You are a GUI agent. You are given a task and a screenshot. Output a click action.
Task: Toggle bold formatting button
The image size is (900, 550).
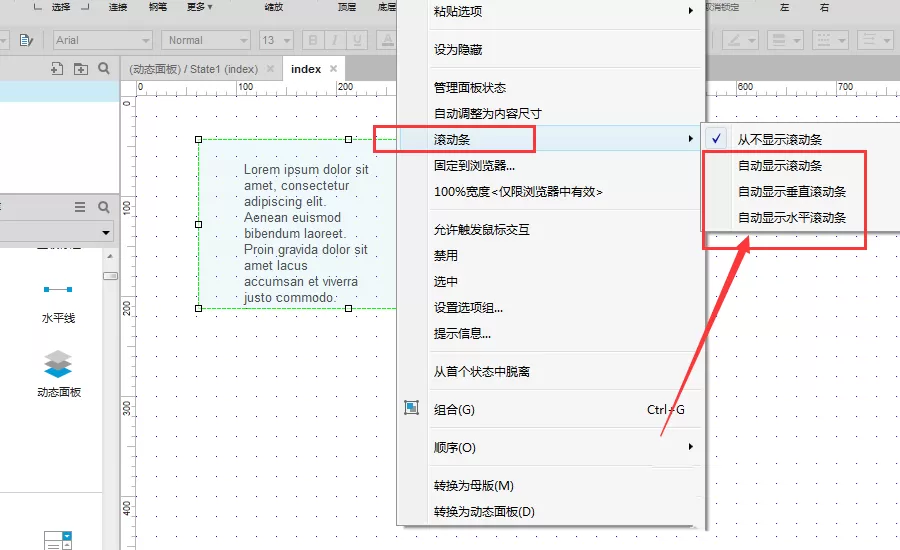pos(313,40)
